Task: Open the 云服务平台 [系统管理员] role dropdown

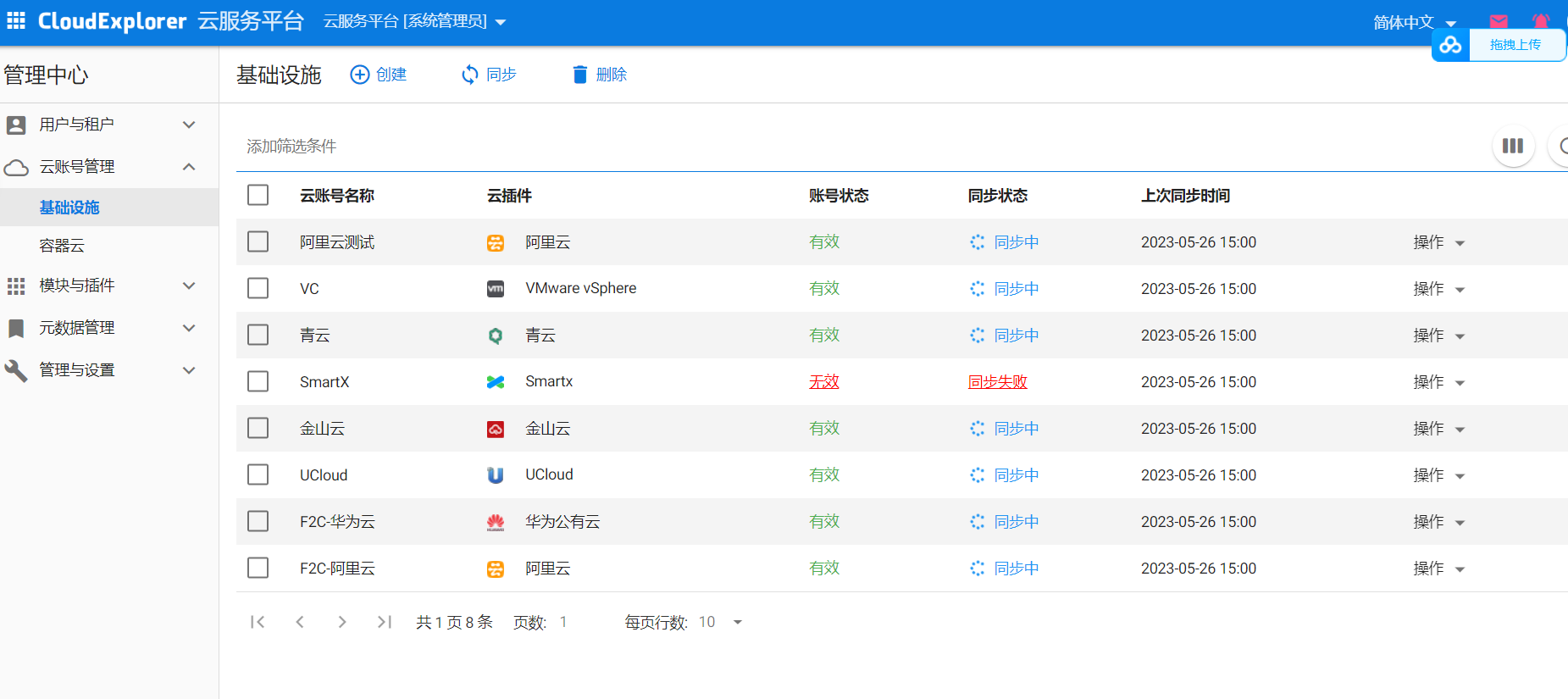Action: (x=414, y=21)
